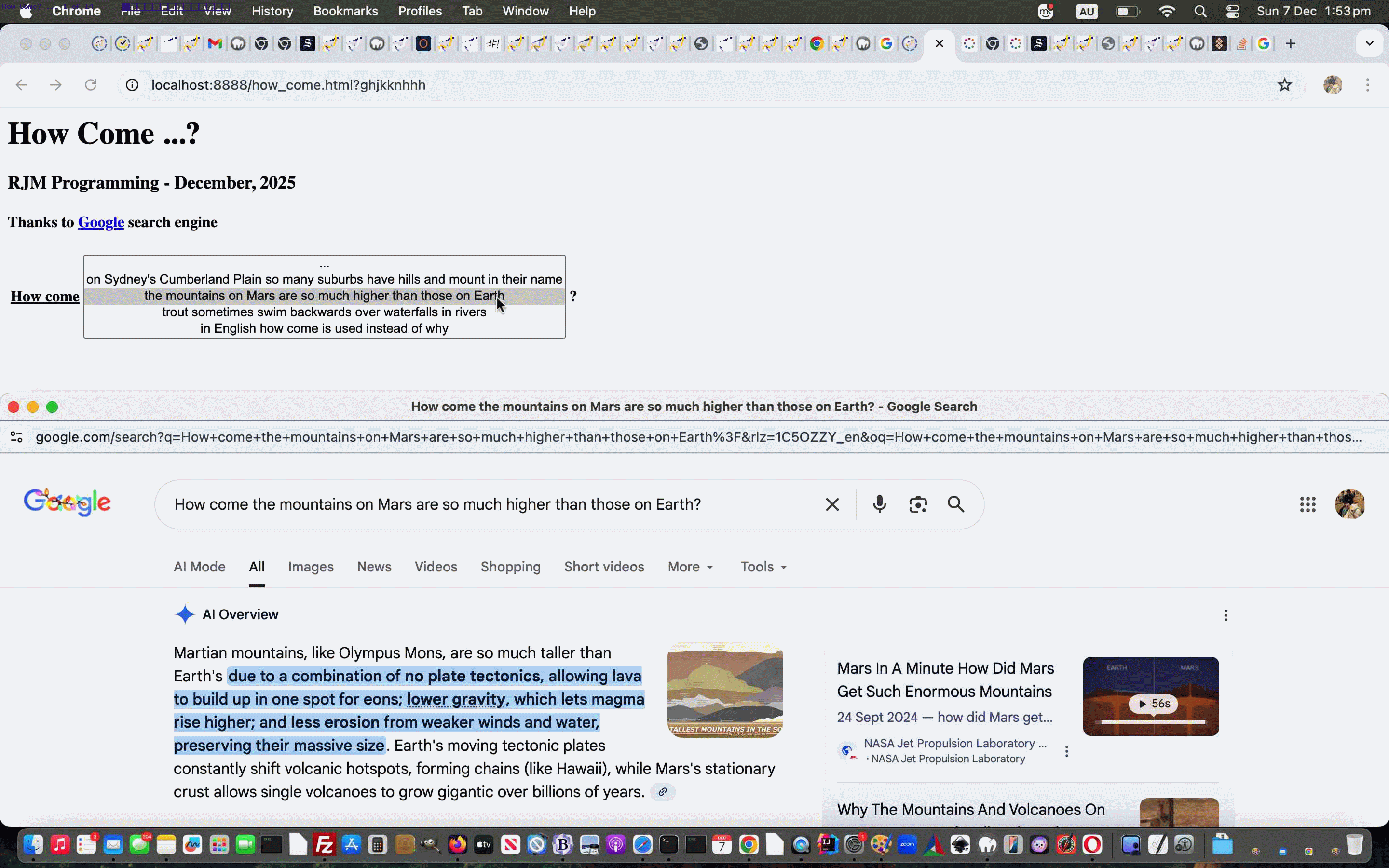Select trout swim backwards option in list

(x=324, y=312)
